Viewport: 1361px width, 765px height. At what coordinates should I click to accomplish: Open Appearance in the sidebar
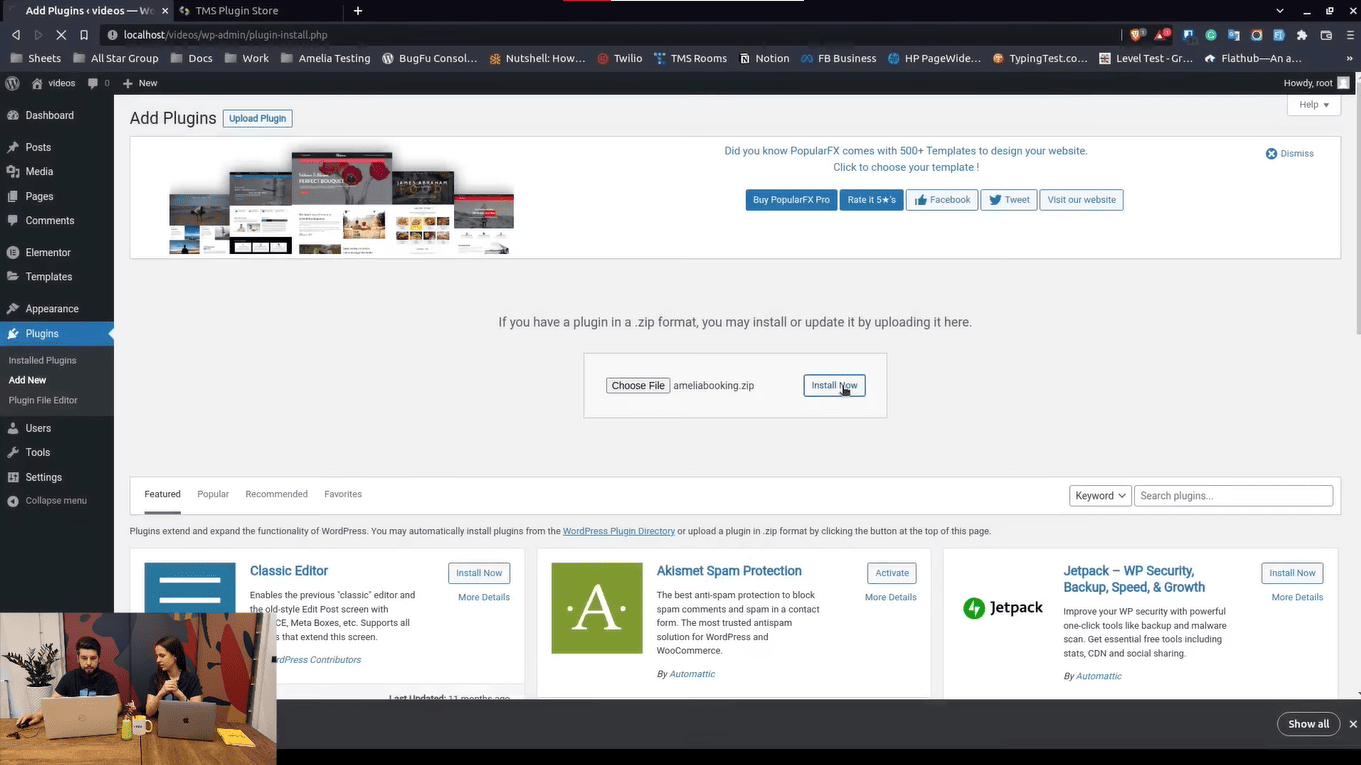(52, 309)
